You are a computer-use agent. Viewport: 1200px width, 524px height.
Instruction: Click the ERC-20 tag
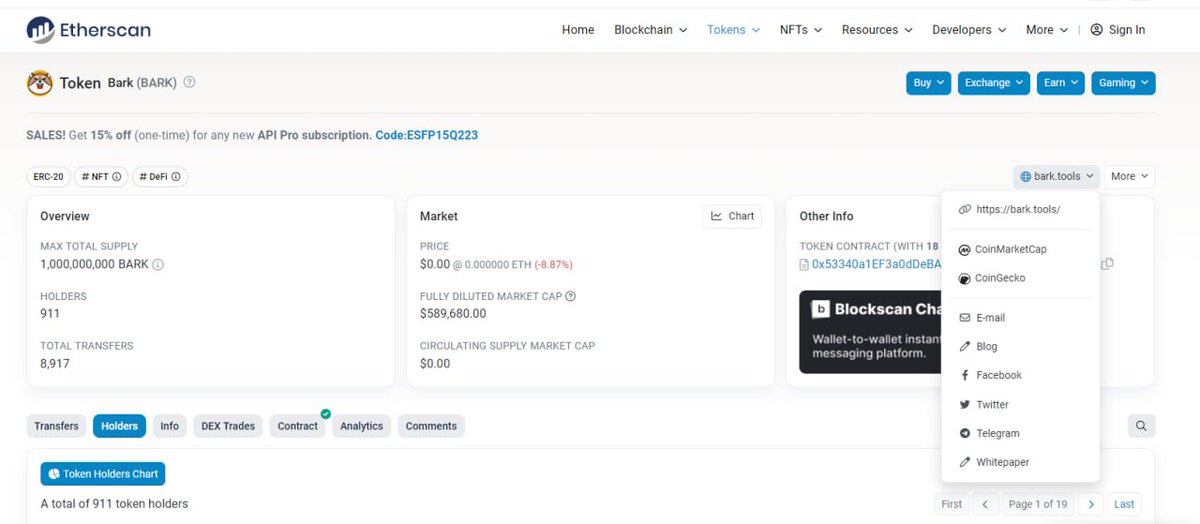(48, 177)
